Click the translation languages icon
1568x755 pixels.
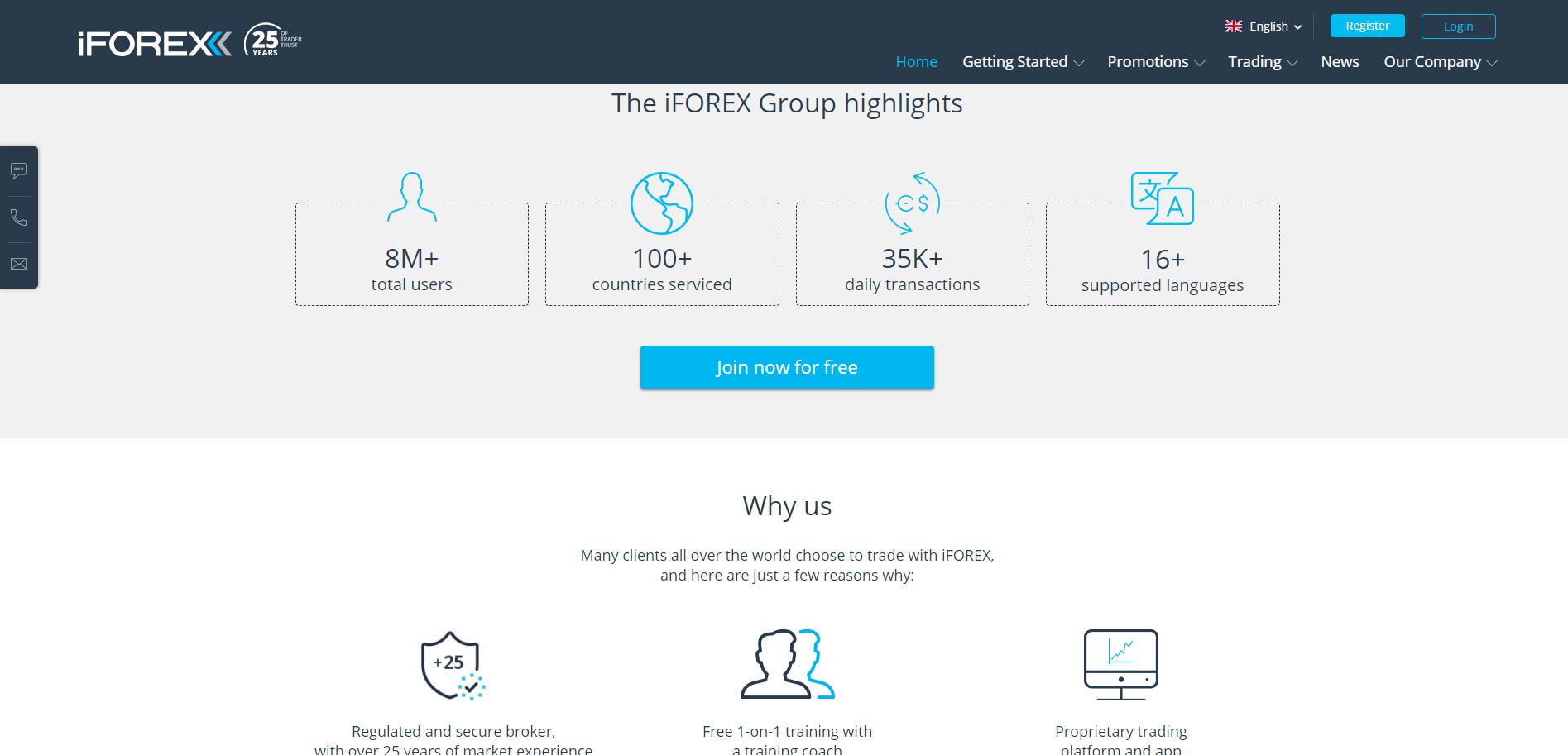coord(1163,198)
